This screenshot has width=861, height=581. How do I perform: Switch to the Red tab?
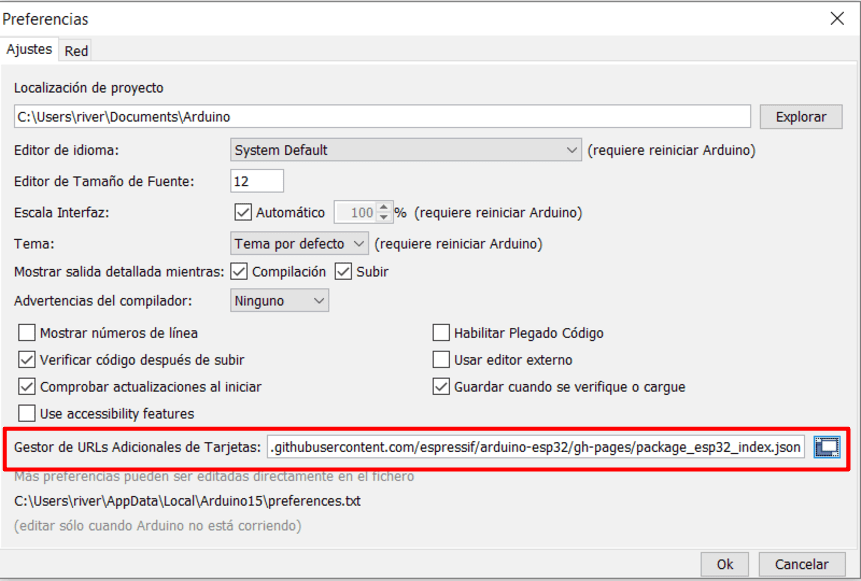pyautogui.click(x=76, y=51)
